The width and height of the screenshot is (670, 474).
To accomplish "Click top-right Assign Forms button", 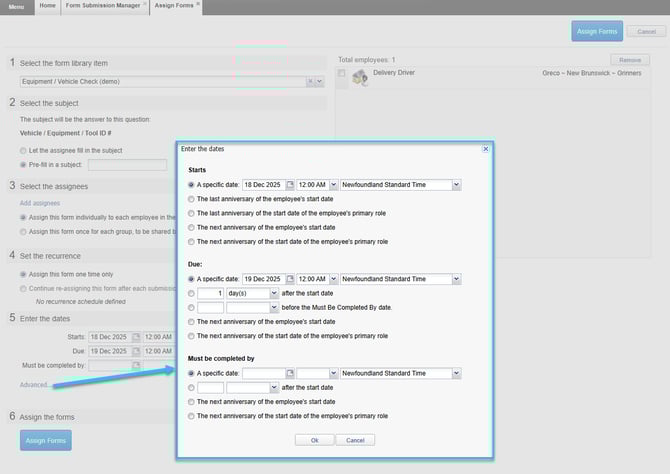I will click(597, 31).
